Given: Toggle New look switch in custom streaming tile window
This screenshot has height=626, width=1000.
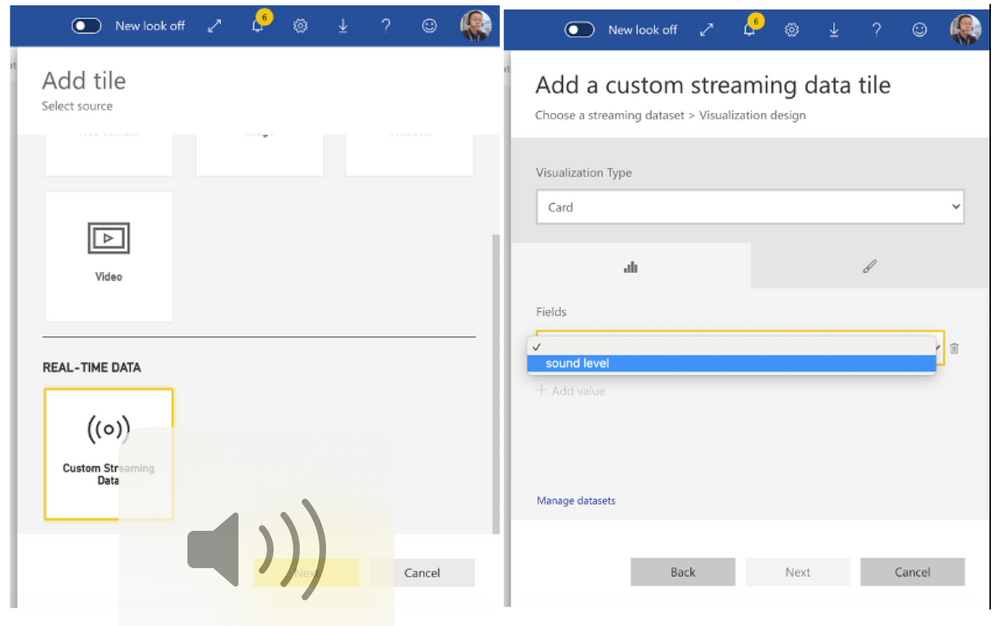Looking at the screenshot, I should 579,30.
